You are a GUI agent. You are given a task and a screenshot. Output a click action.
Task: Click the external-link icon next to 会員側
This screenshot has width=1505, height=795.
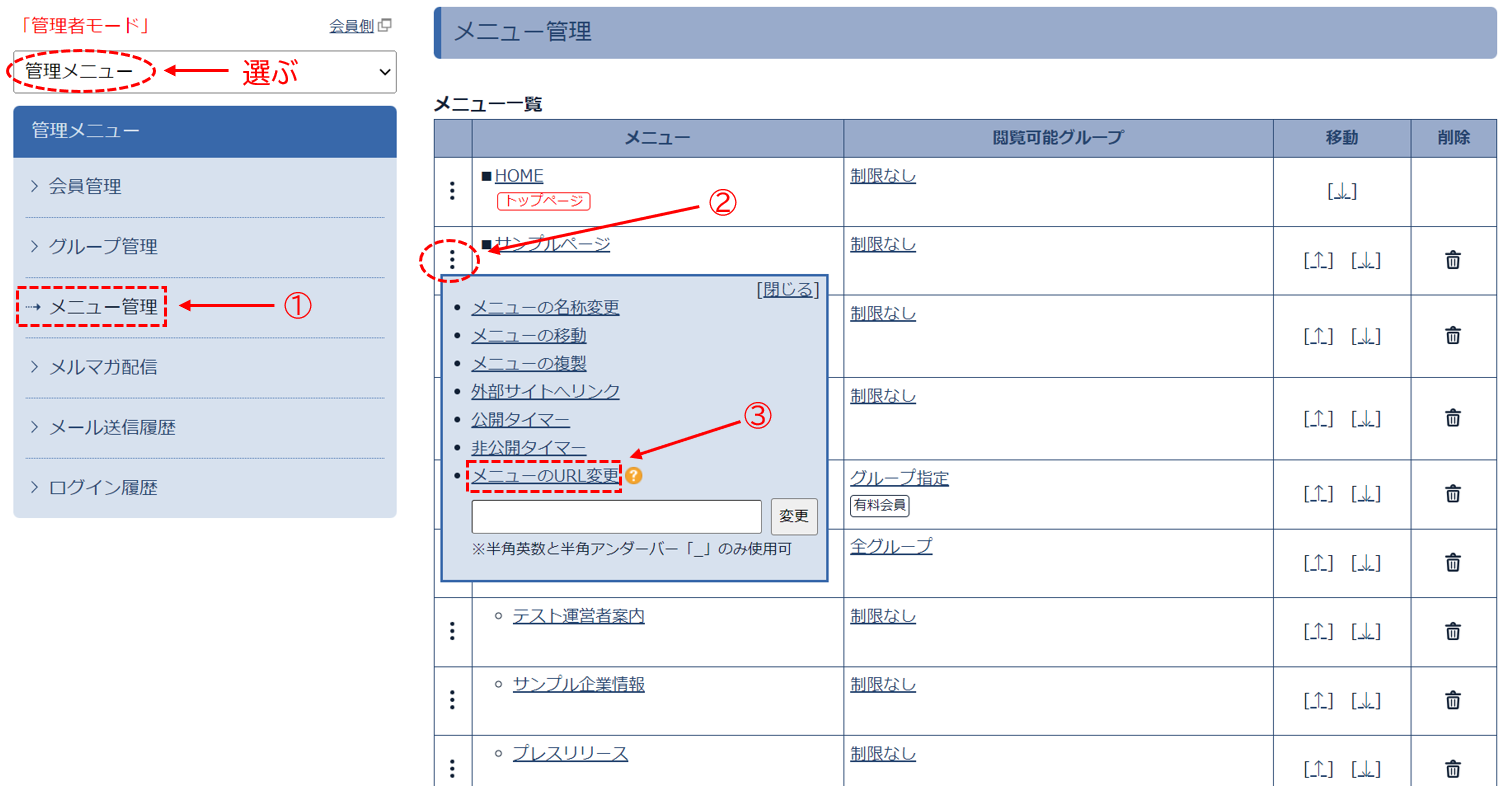tap(385, 26)
